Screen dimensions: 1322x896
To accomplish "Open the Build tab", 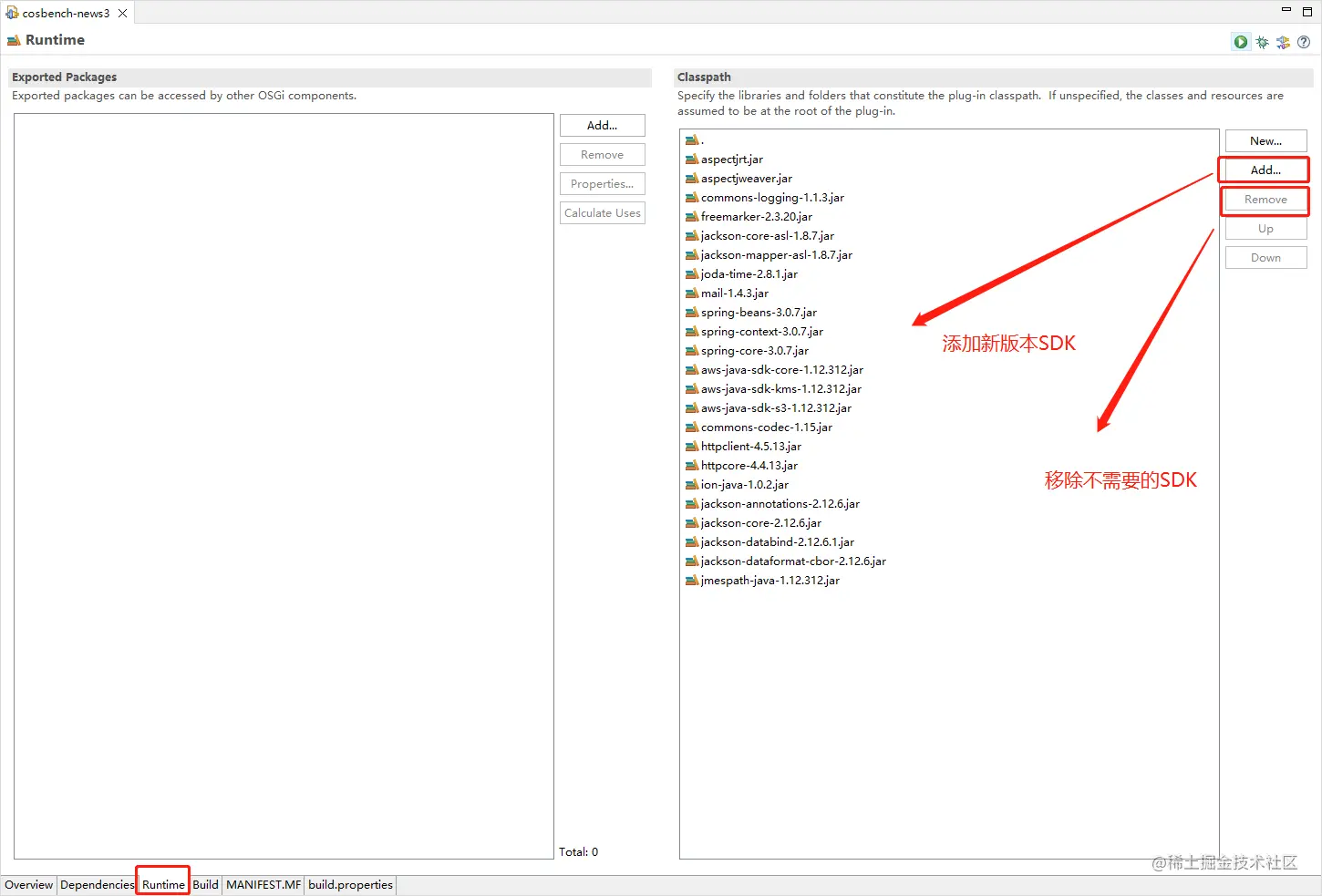I will [205, 884].
